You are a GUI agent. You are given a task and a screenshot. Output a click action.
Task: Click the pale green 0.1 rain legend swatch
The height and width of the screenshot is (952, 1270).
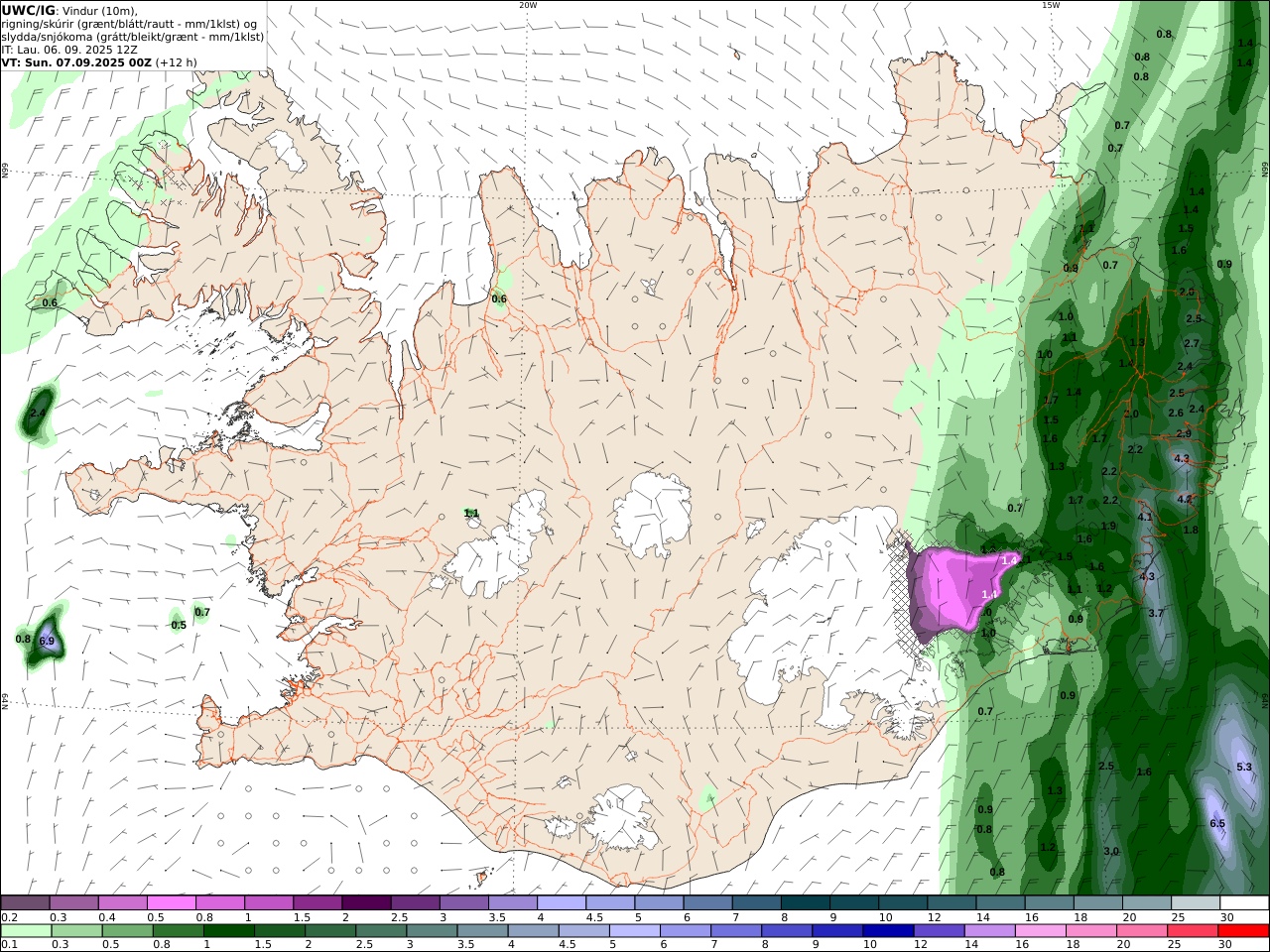(26, 931)
